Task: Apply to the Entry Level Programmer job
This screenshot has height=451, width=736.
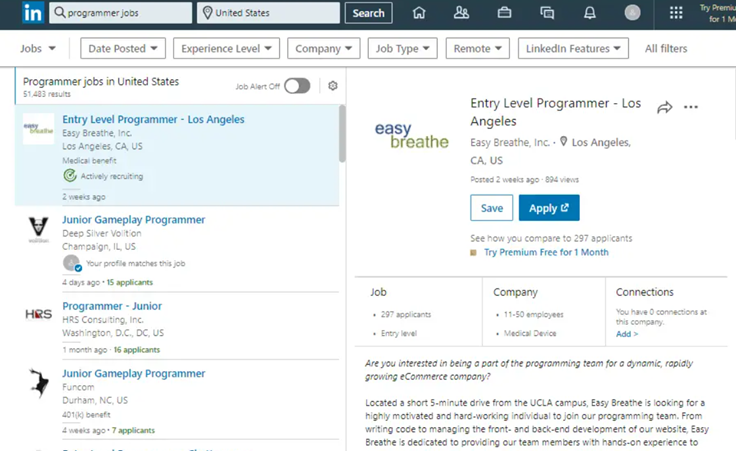Action: 548,208
